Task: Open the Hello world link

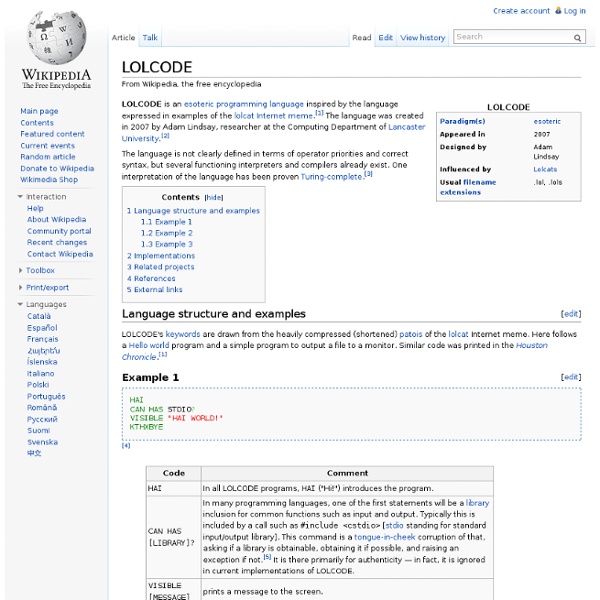Action: point(148,345)
